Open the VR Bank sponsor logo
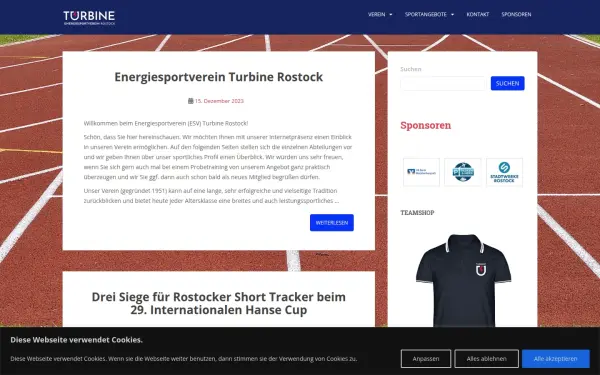 pyautogui.click(x=421, y=172)
